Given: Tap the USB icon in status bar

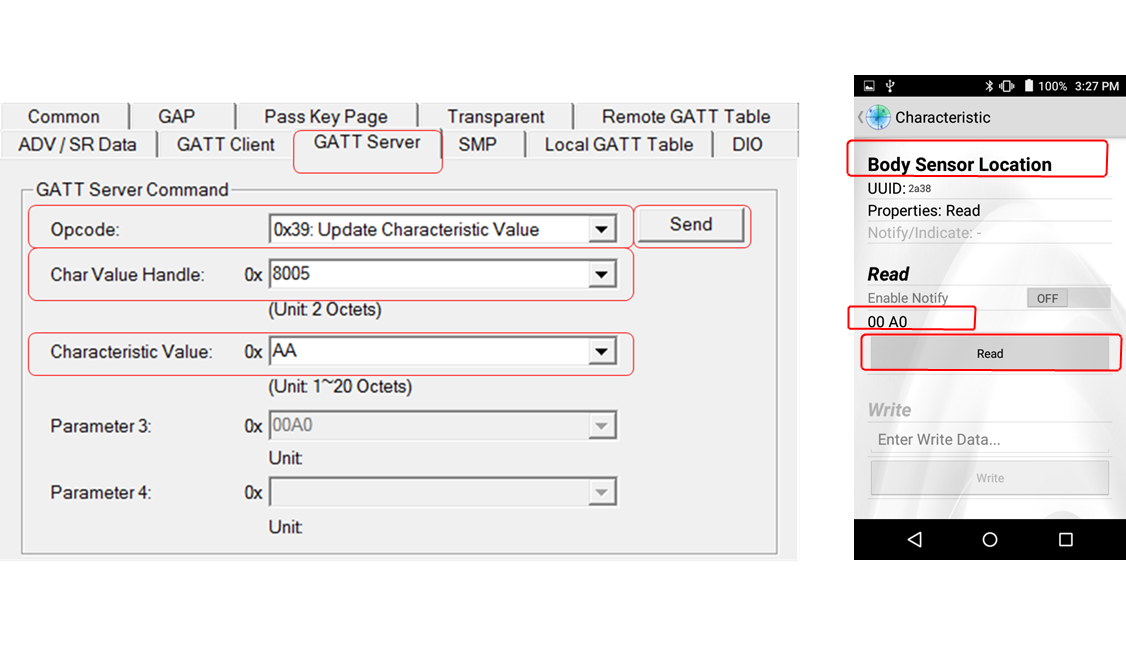Looking at the screenshot, I should pyautogui.click(x=890, y=86).
